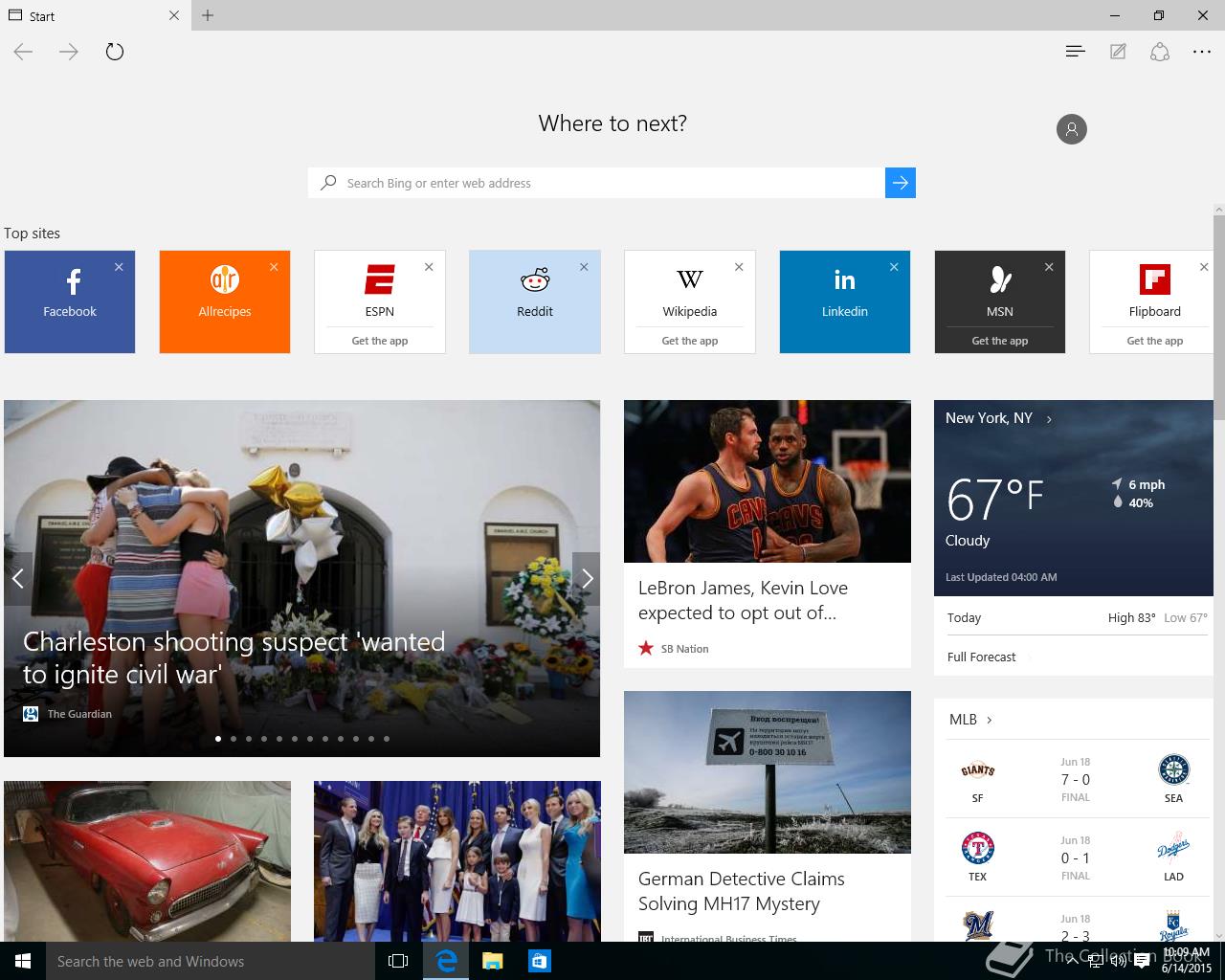Open the Hub (favorites, reading list)
Image resolution: width=1225 pixels, height=980 pixels.
coord(1075,52)
